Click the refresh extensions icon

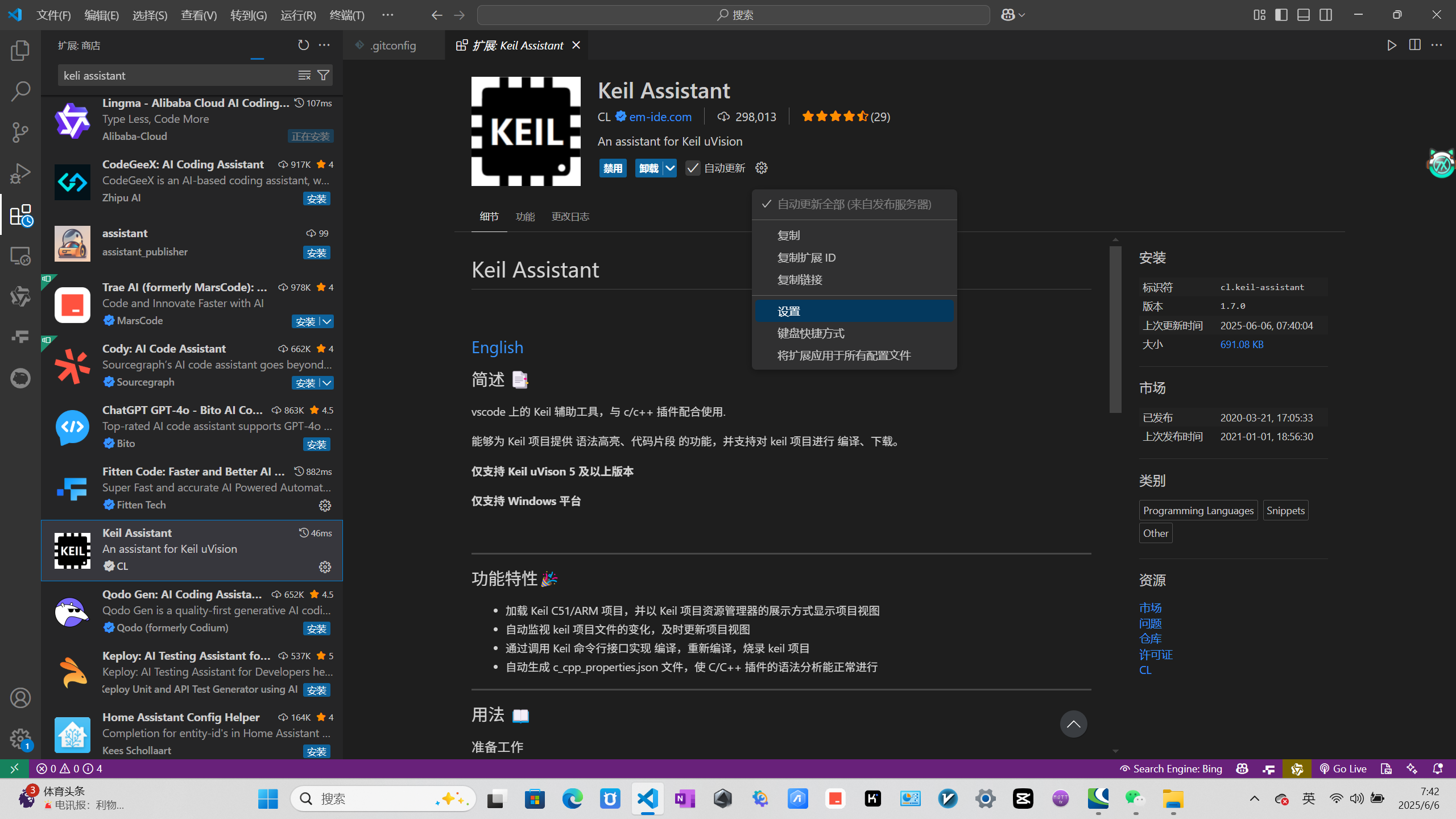tap(304, 45)
